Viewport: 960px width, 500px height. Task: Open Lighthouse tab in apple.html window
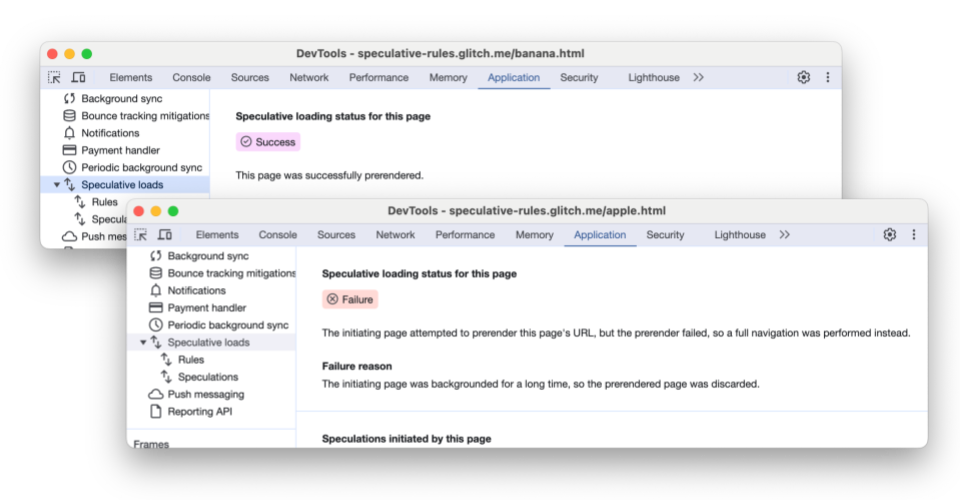click(739, 235)
